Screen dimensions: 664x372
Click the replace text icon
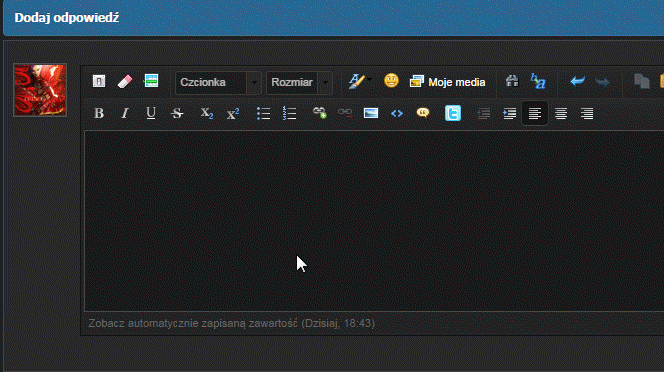tap(538, 81)
